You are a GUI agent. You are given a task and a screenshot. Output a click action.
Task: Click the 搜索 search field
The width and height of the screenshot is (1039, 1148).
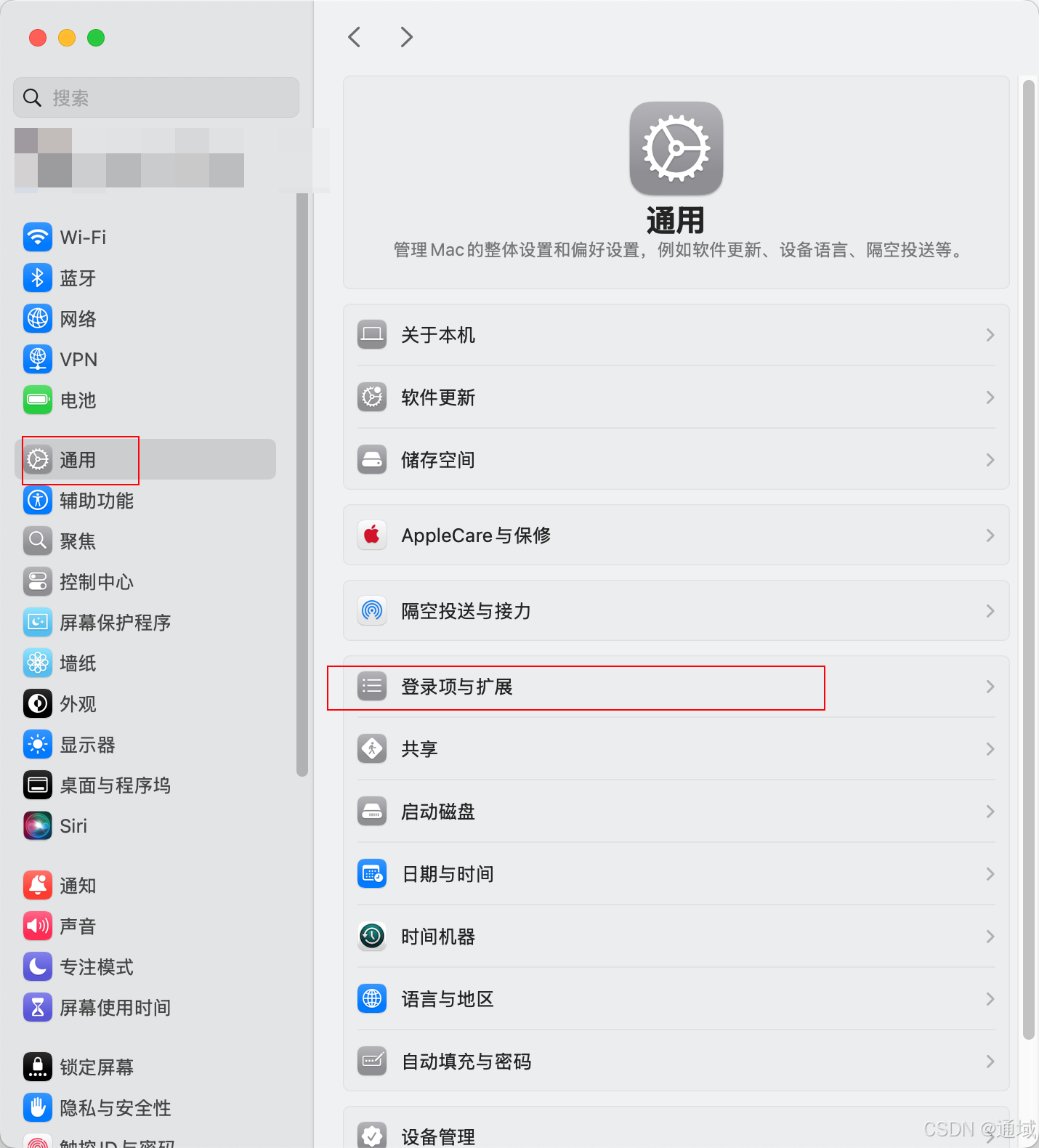[156, 97]
